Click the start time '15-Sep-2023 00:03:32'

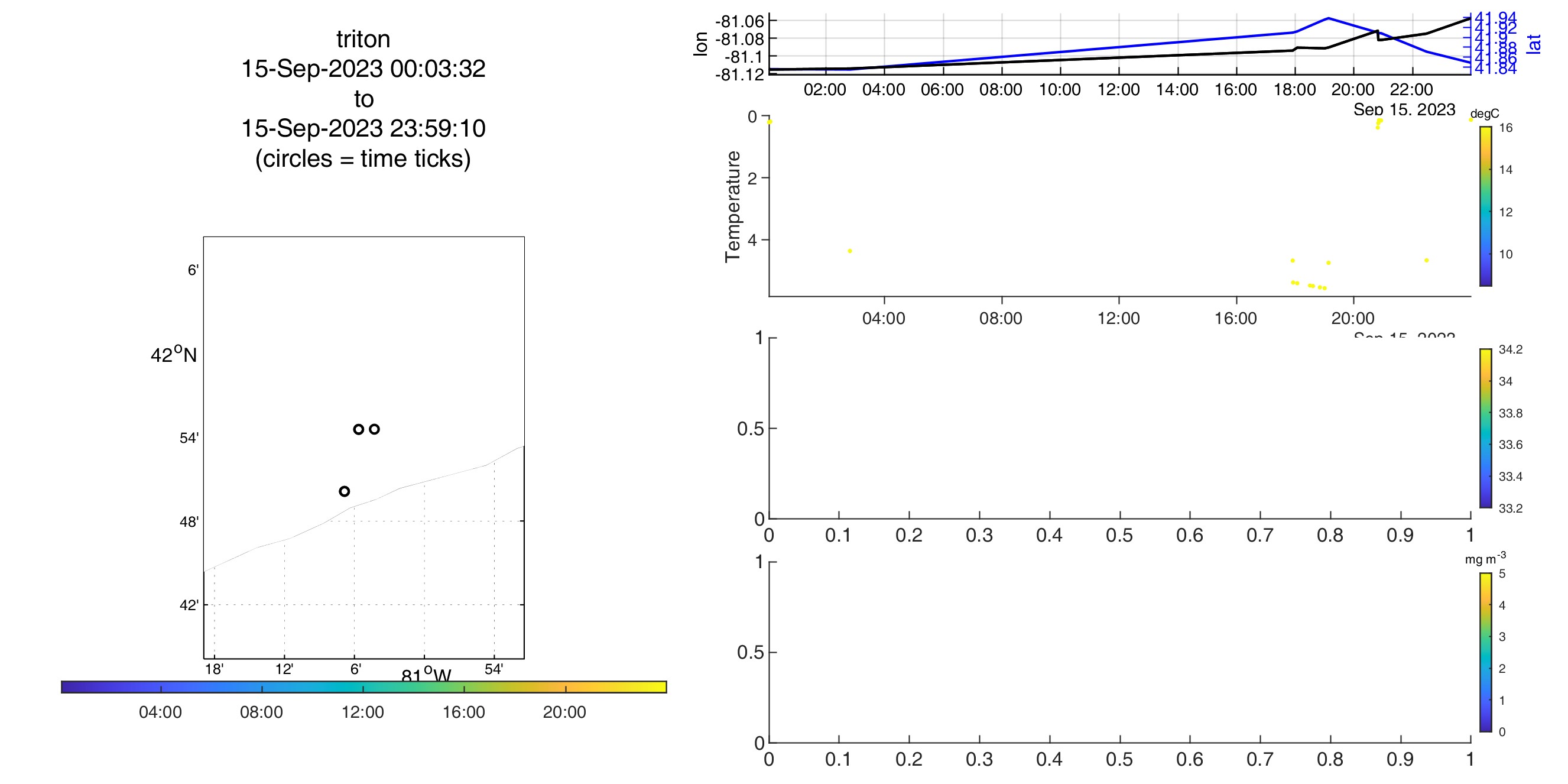pos(363,69)
